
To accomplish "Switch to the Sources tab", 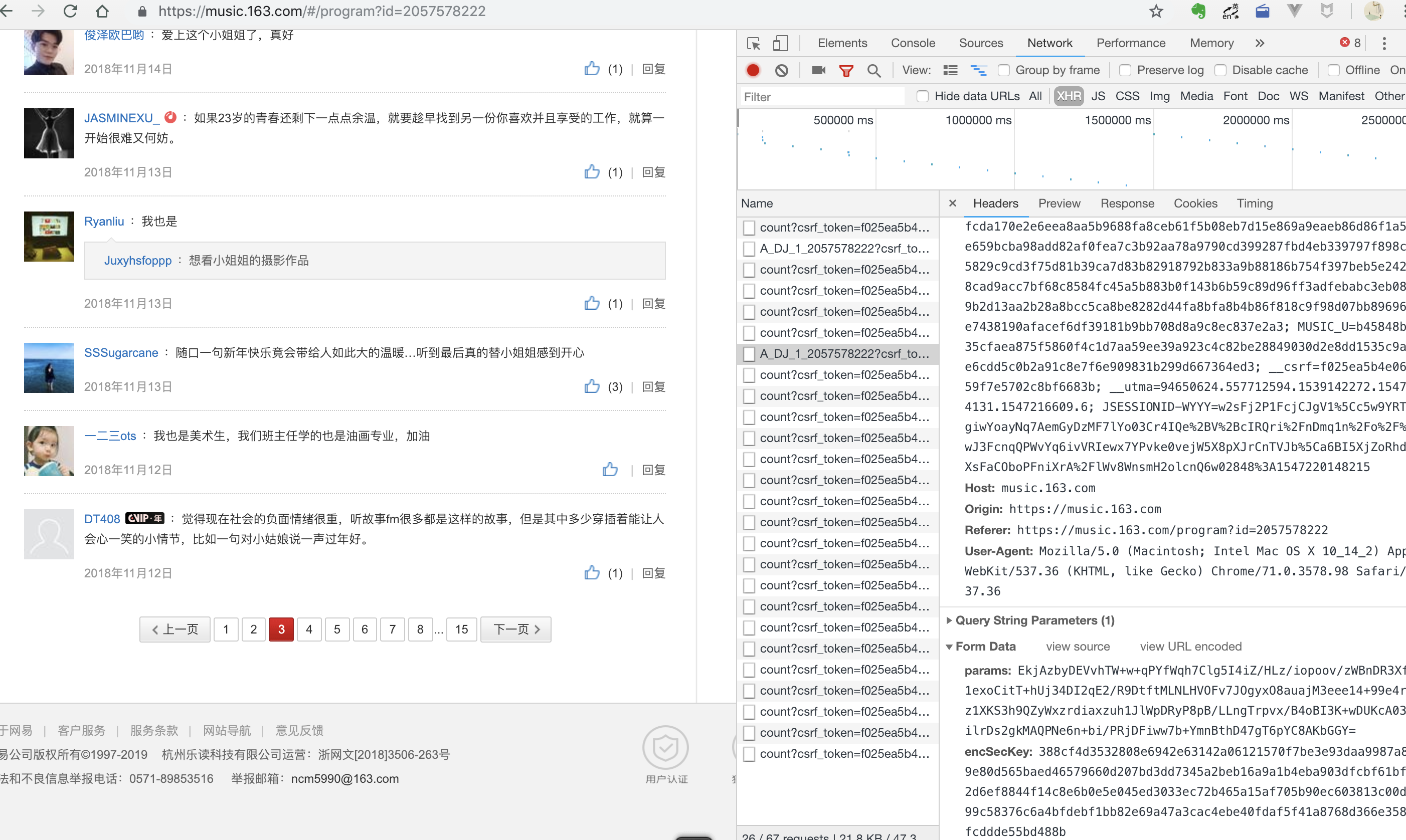I will [x=981, y=43].
